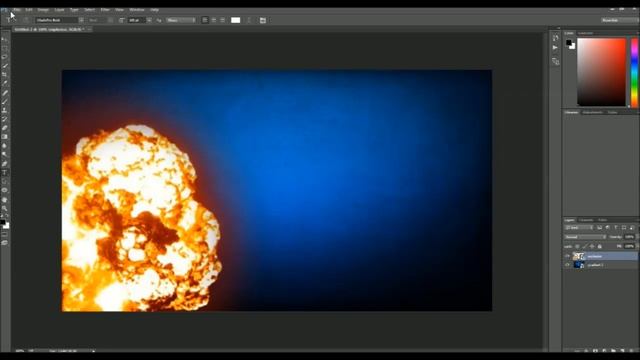The height and width of the screenshot is (360, 640).
Task: Close the open document tab
Action: 89,29
